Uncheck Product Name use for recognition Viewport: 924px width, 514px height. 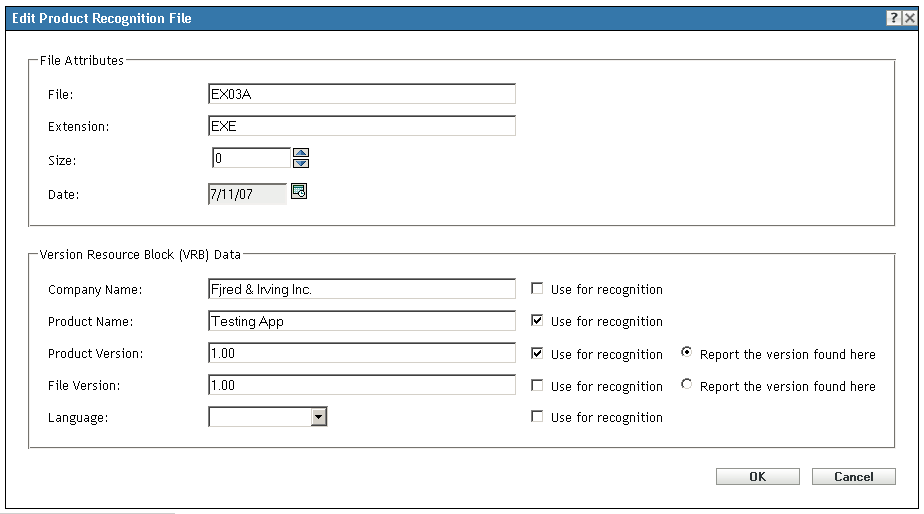tap(538, 321)
